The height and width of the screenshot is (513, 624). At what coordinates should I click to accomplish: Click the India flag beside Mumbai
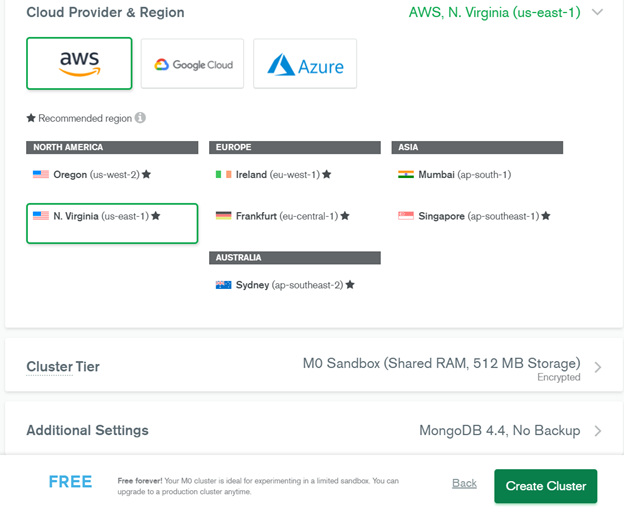click(406, 174)
